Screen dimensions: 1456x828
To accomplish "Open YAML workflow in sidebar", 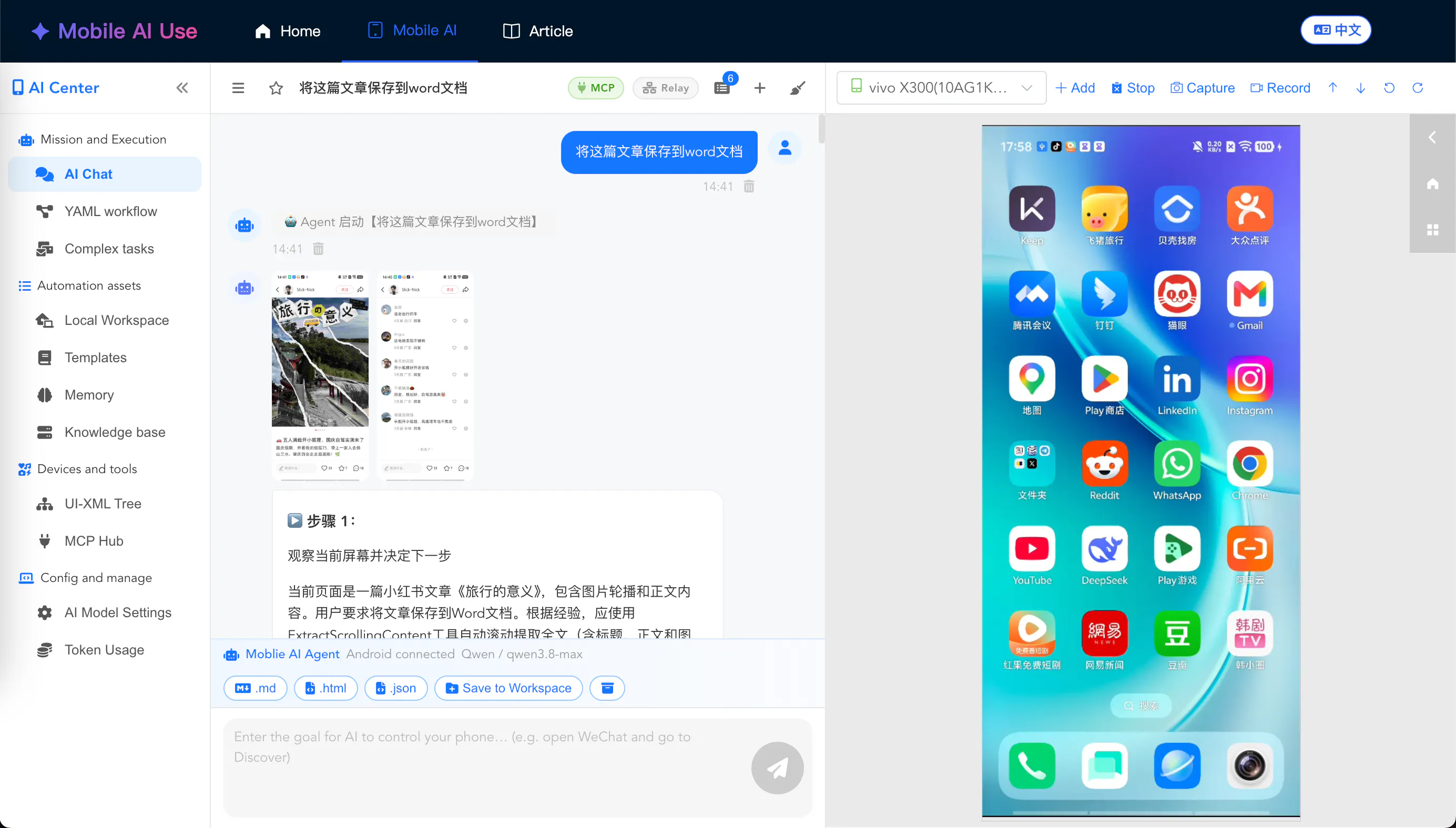I will (105, 211).
